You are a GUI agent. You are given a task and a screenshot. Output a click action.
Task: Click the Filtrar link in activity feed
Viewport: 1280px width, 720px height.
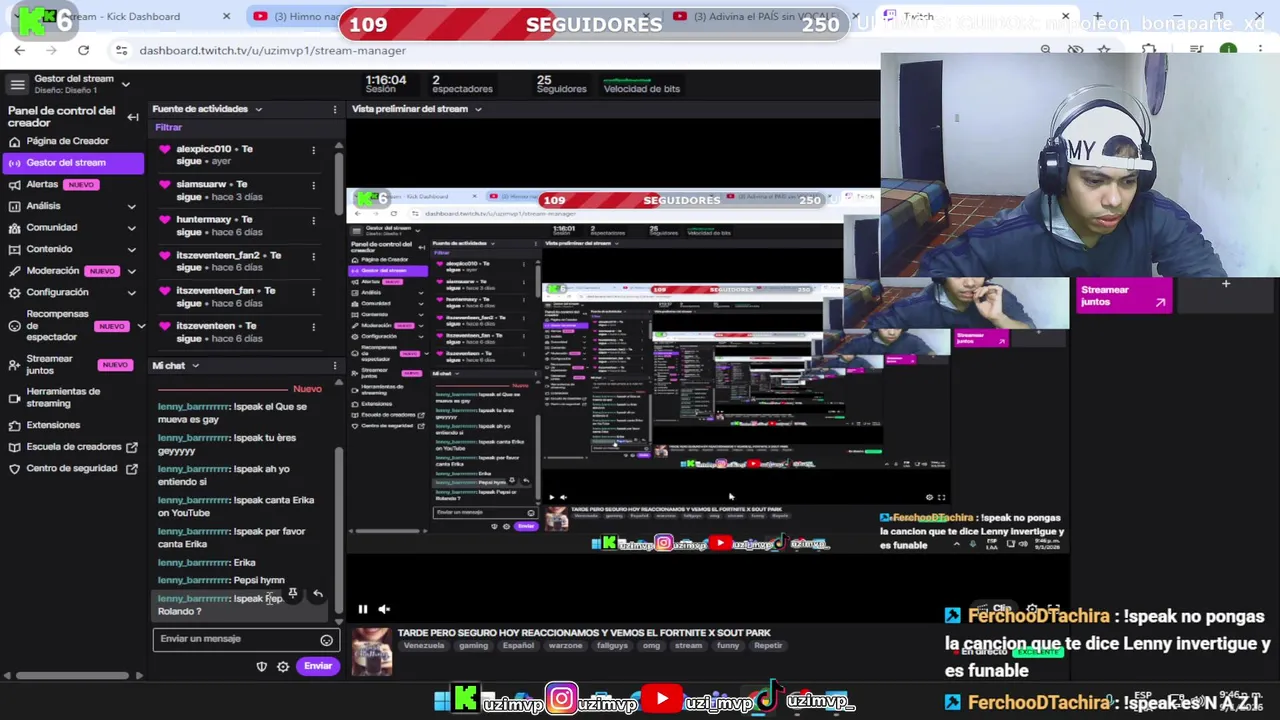tap(168, 127)
